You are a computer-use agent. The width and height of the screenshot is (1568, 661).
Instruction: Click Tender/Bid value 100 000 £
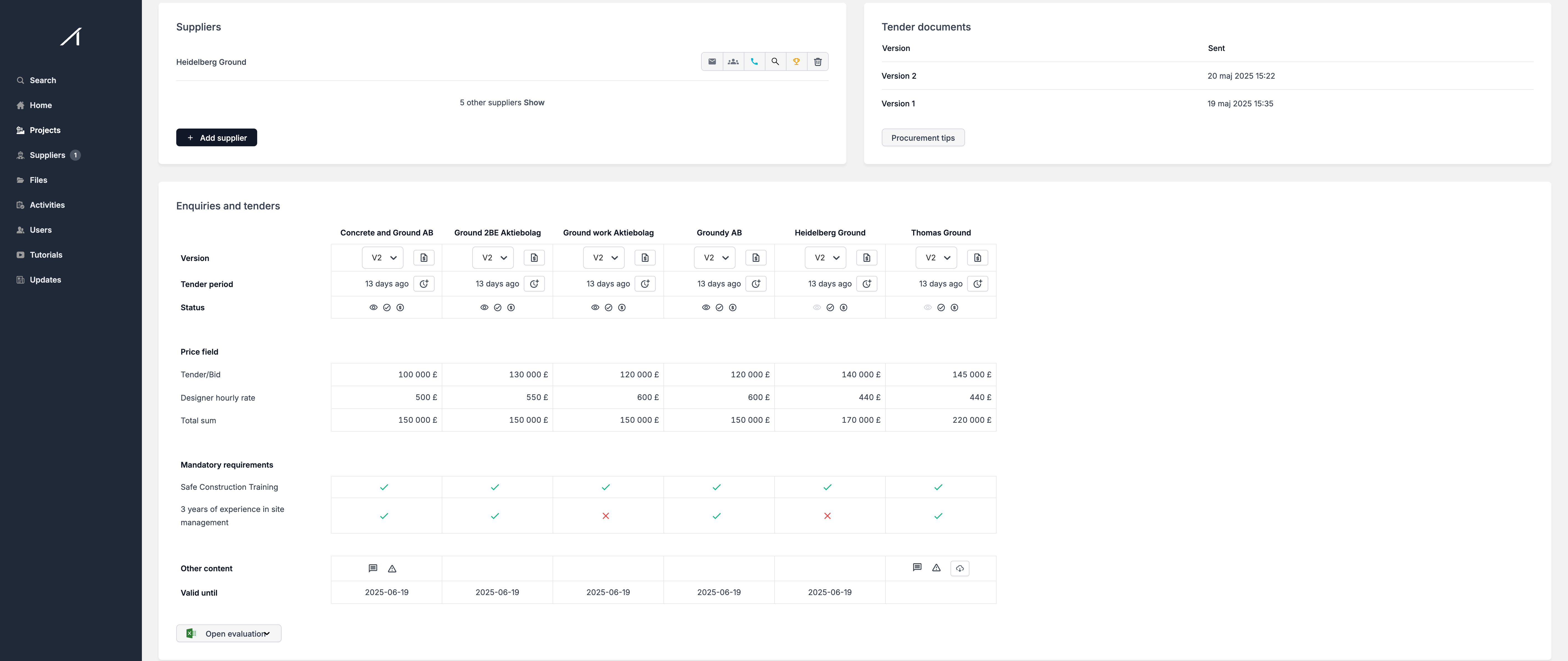(418, 374)
